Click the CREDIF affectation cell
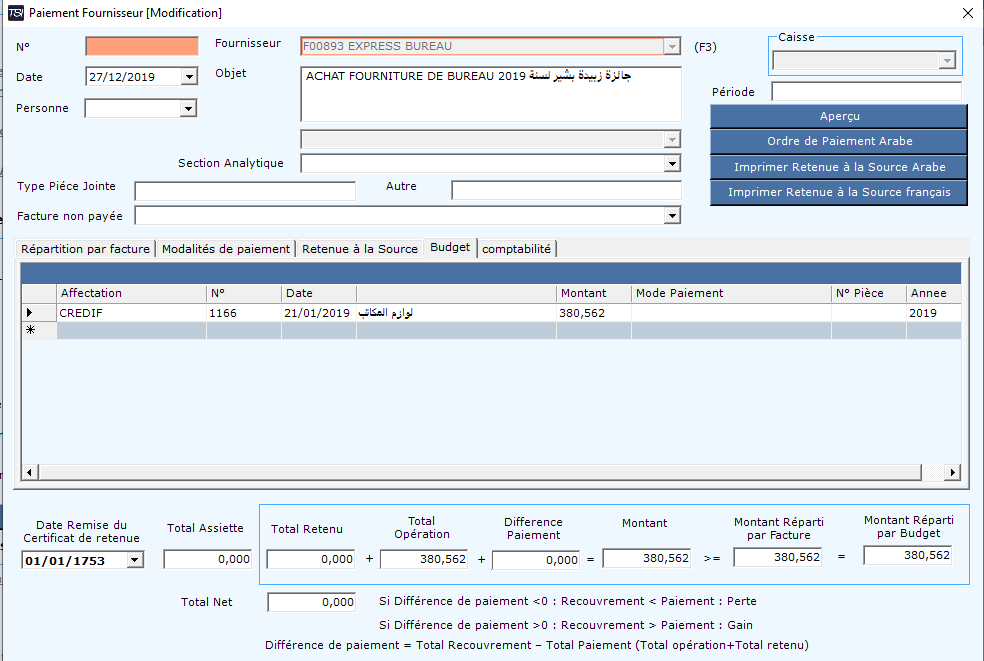984x661 pixels. pyautogui.click(x=131, y=313)
